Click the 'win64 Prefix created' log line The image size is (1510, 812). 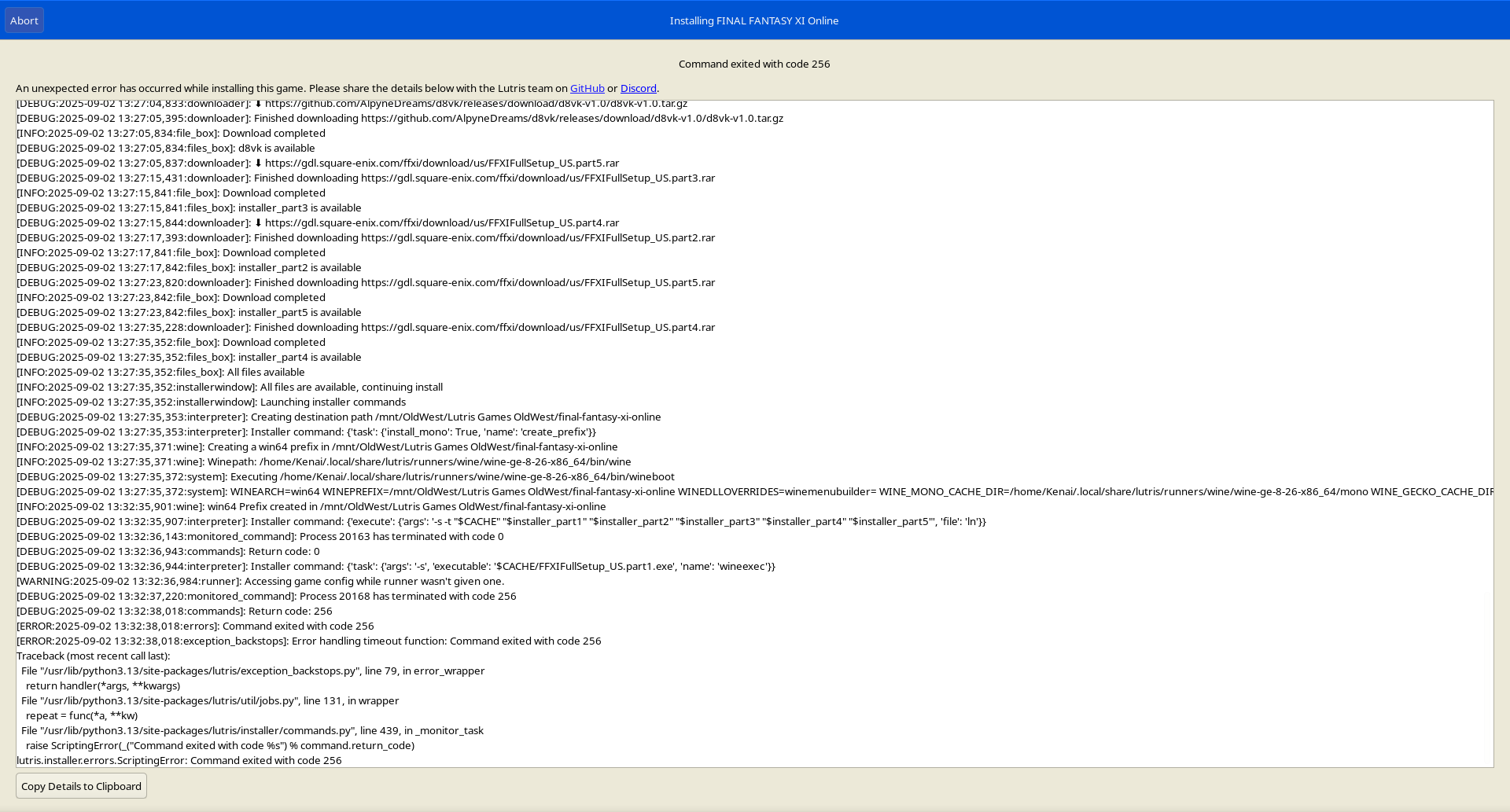[311, 507]
